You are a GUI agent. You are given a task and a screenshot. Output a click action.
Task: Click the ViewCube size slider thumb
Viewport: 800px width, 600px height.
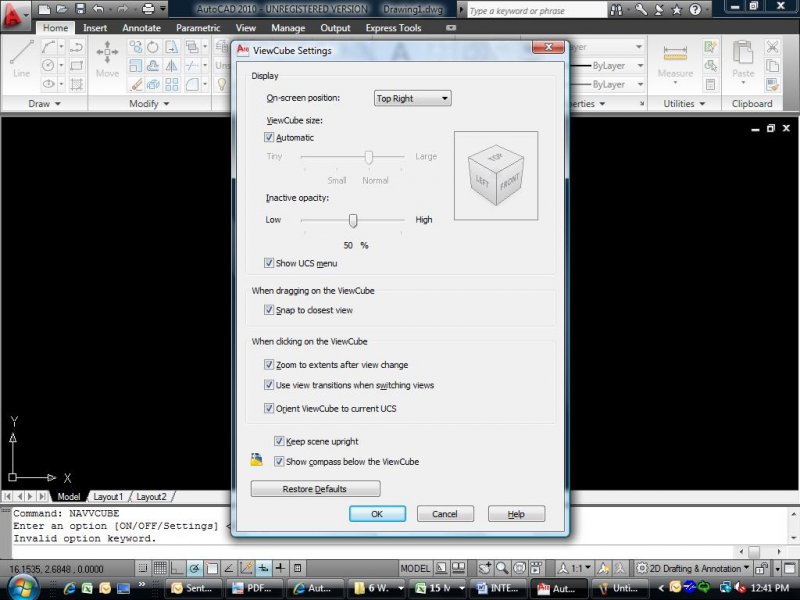368,157
